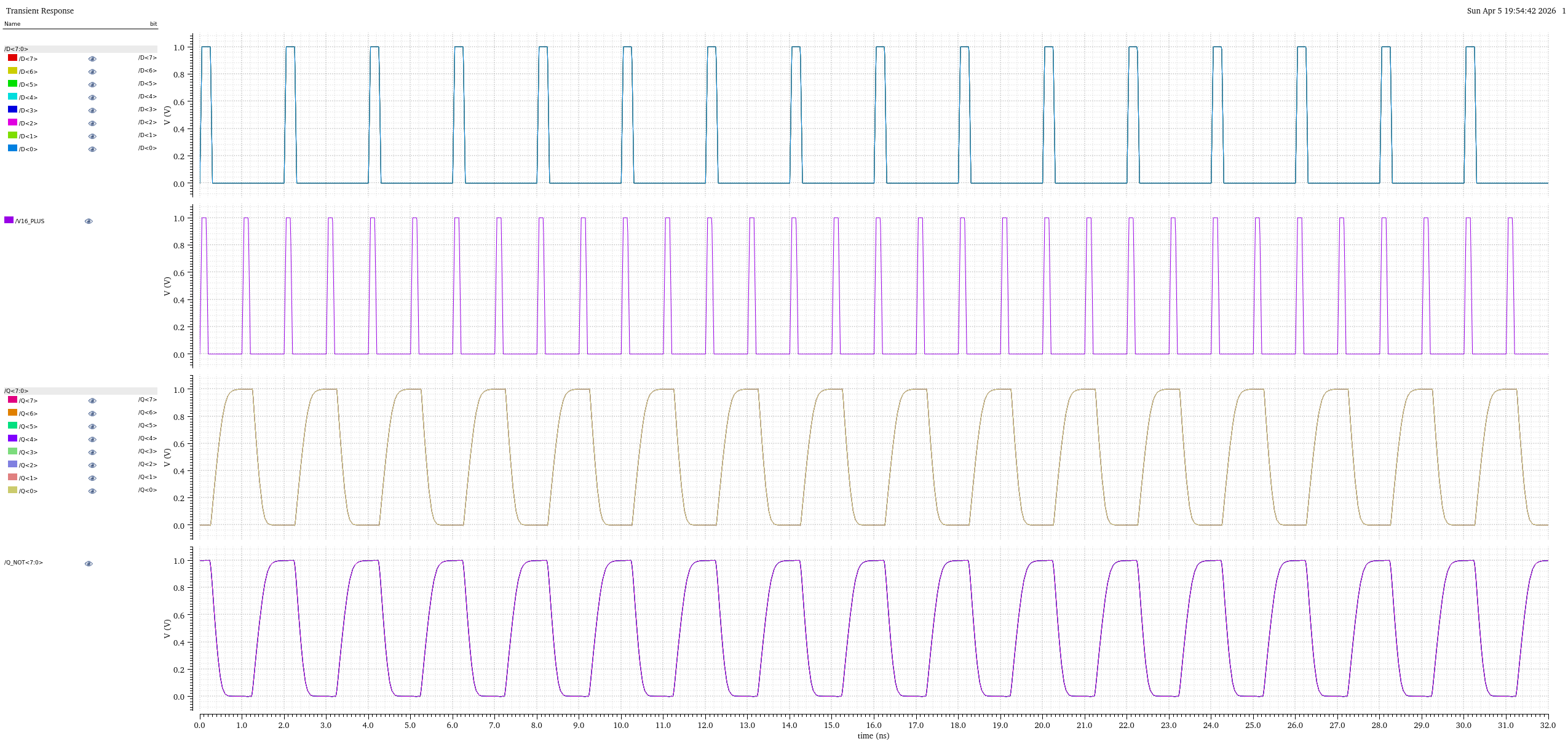Click the green /Q<5> color swatch
1568x744 pixels.
click(12, 425)
